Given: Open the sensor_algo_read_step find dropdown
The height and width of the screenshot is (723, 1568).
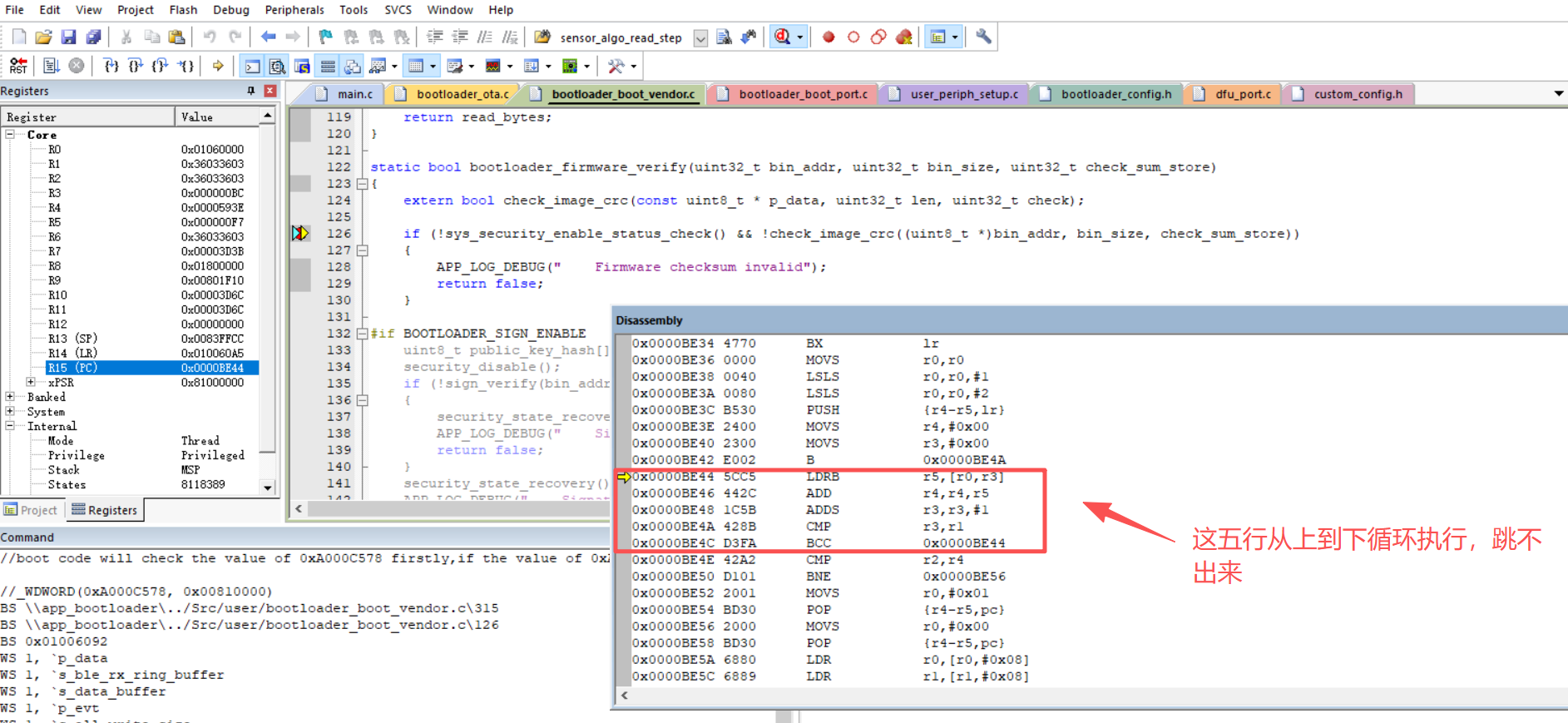Looking at the screenshot, I should click(700, 38).
